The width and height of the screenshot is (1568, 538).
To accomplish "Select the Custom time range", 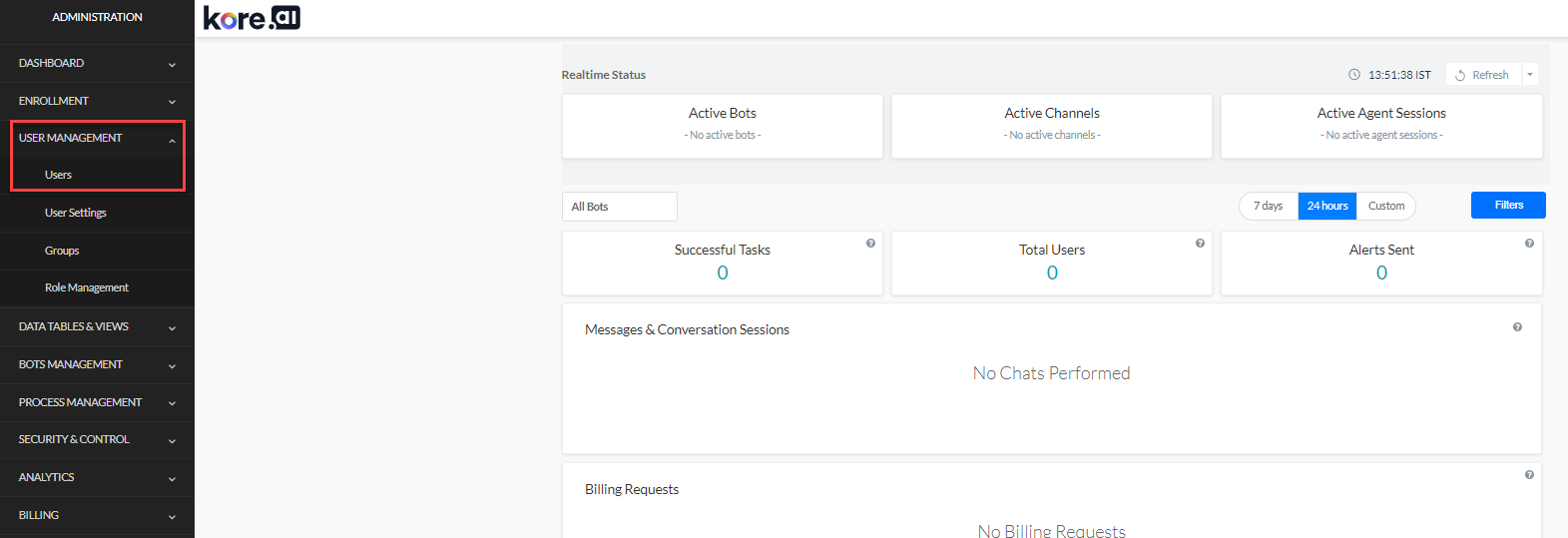I will (x=1385, y=206).
